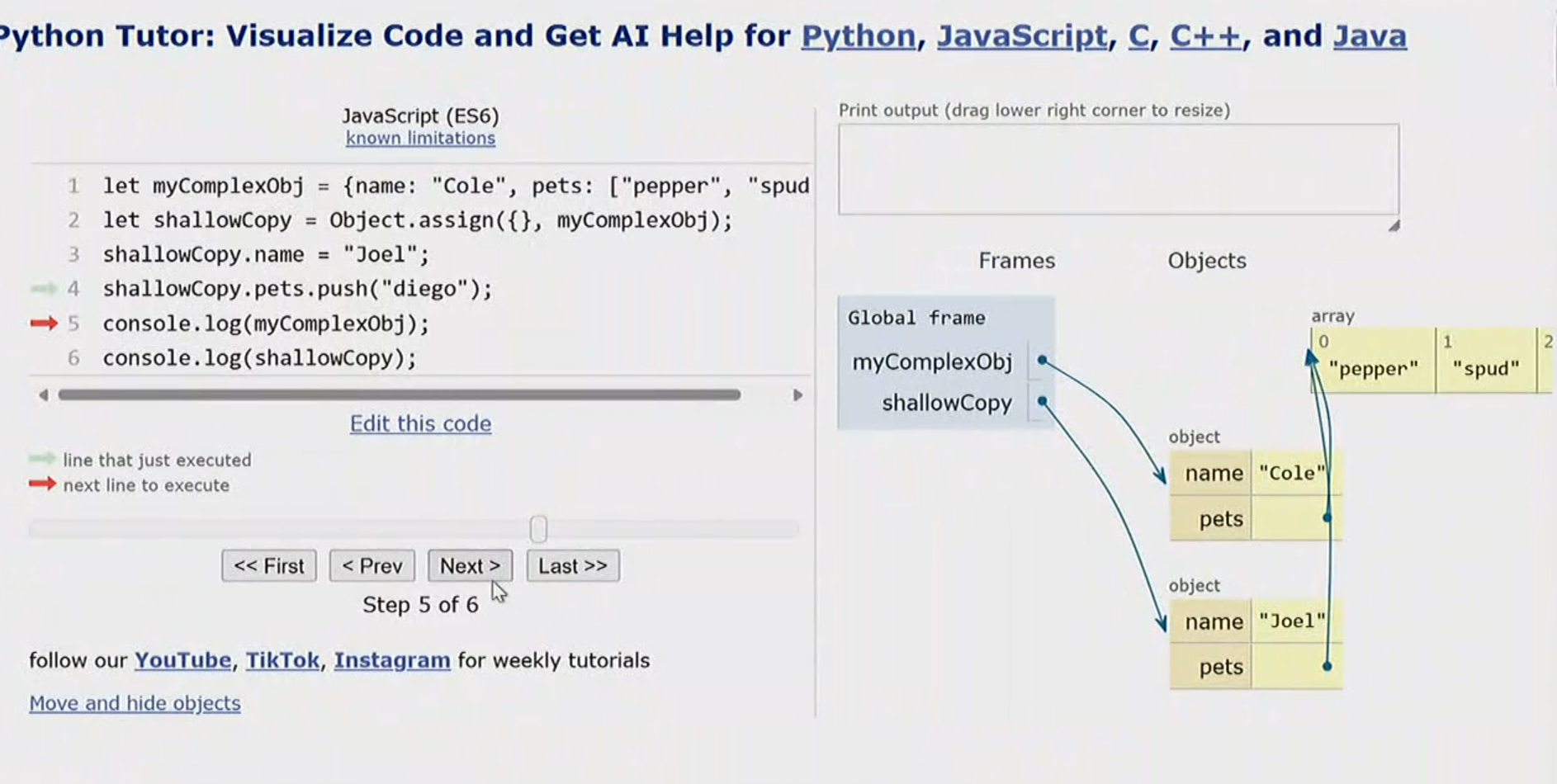The height and width of the screenshot is (784, 1557).
Task: Click the red next-line arrow at line 5
Action: click(x=44, y=323)
